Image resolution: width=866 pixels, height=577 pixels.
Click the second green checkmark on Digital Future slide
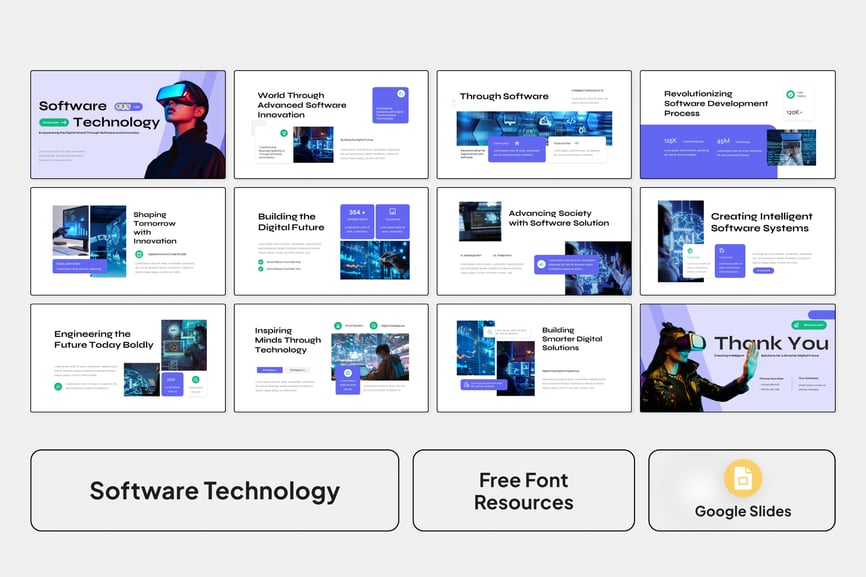(x=261, y=269)
